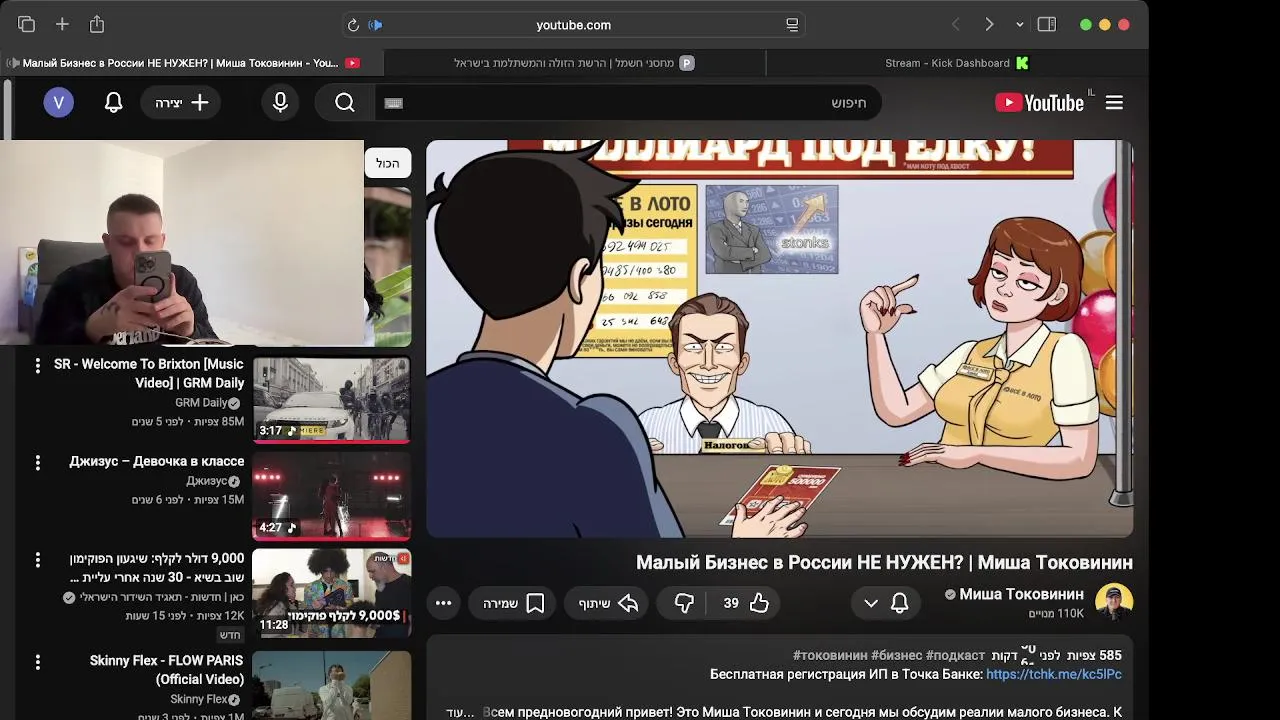Click the 110K subscriber count text
This screenshot has width=1280, height=720.
click(x=1056, y=613)
